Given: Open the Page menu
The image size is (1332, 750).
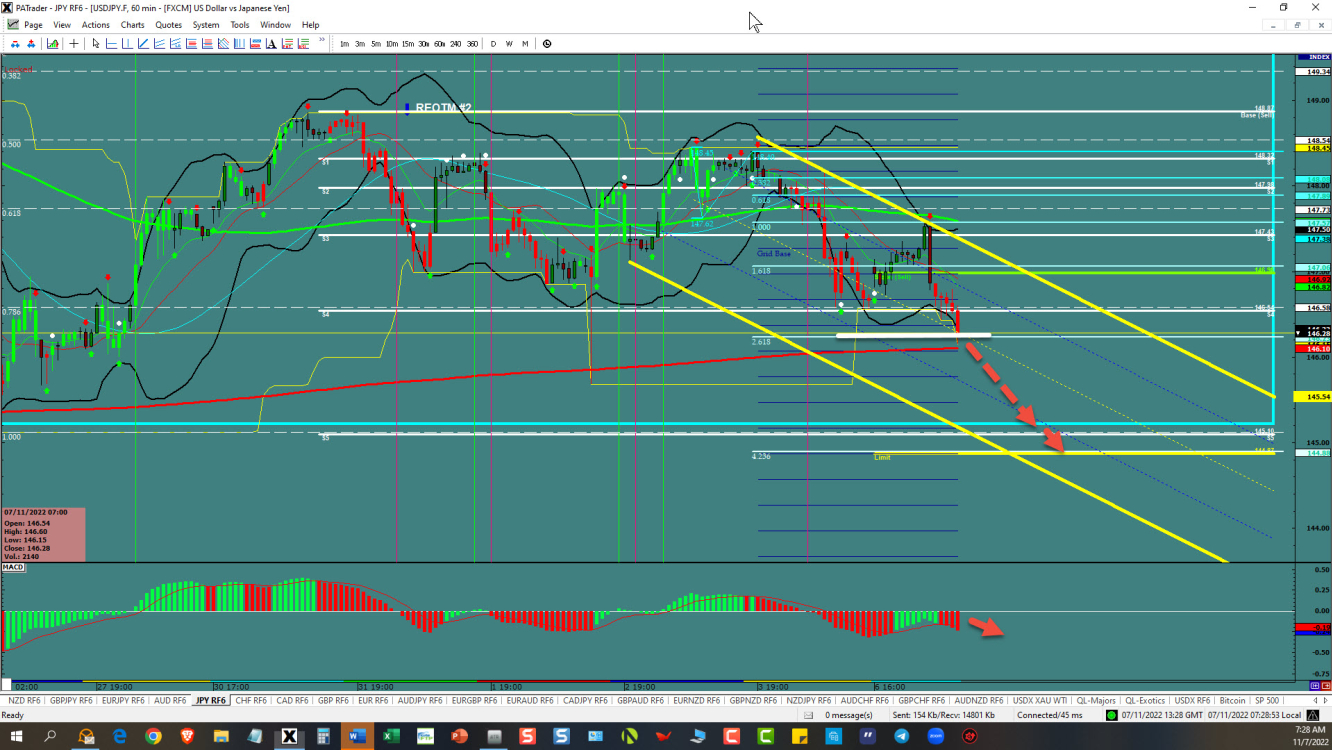Looking at the screenshot, I should [33, 25].
